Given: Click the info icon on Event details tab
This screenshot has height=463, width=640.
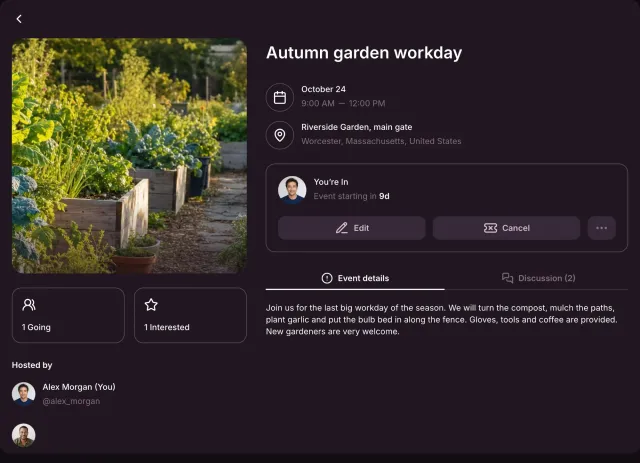Looking at the screenshot, I should (x=327, y=278).
